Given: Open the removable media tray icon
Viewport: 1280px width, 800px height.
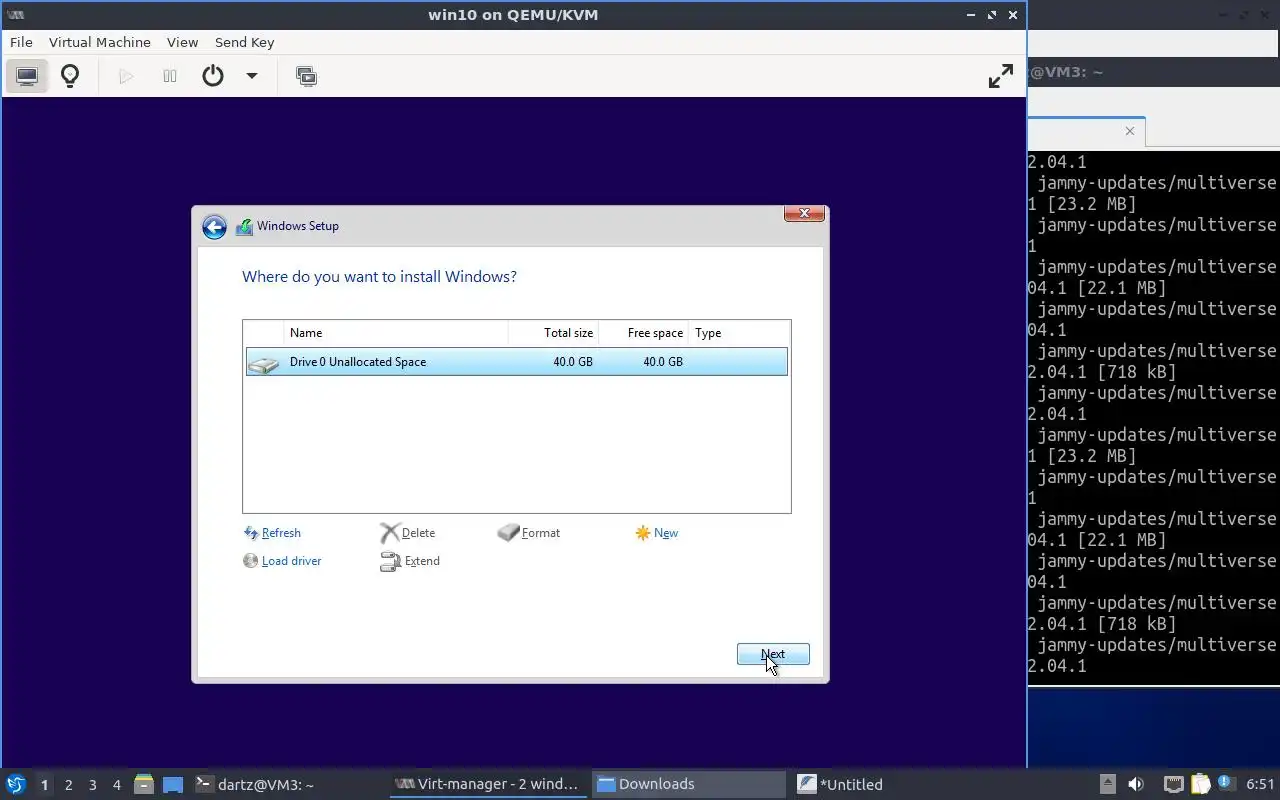Looking at the screenshot, I should (1107, 784).
